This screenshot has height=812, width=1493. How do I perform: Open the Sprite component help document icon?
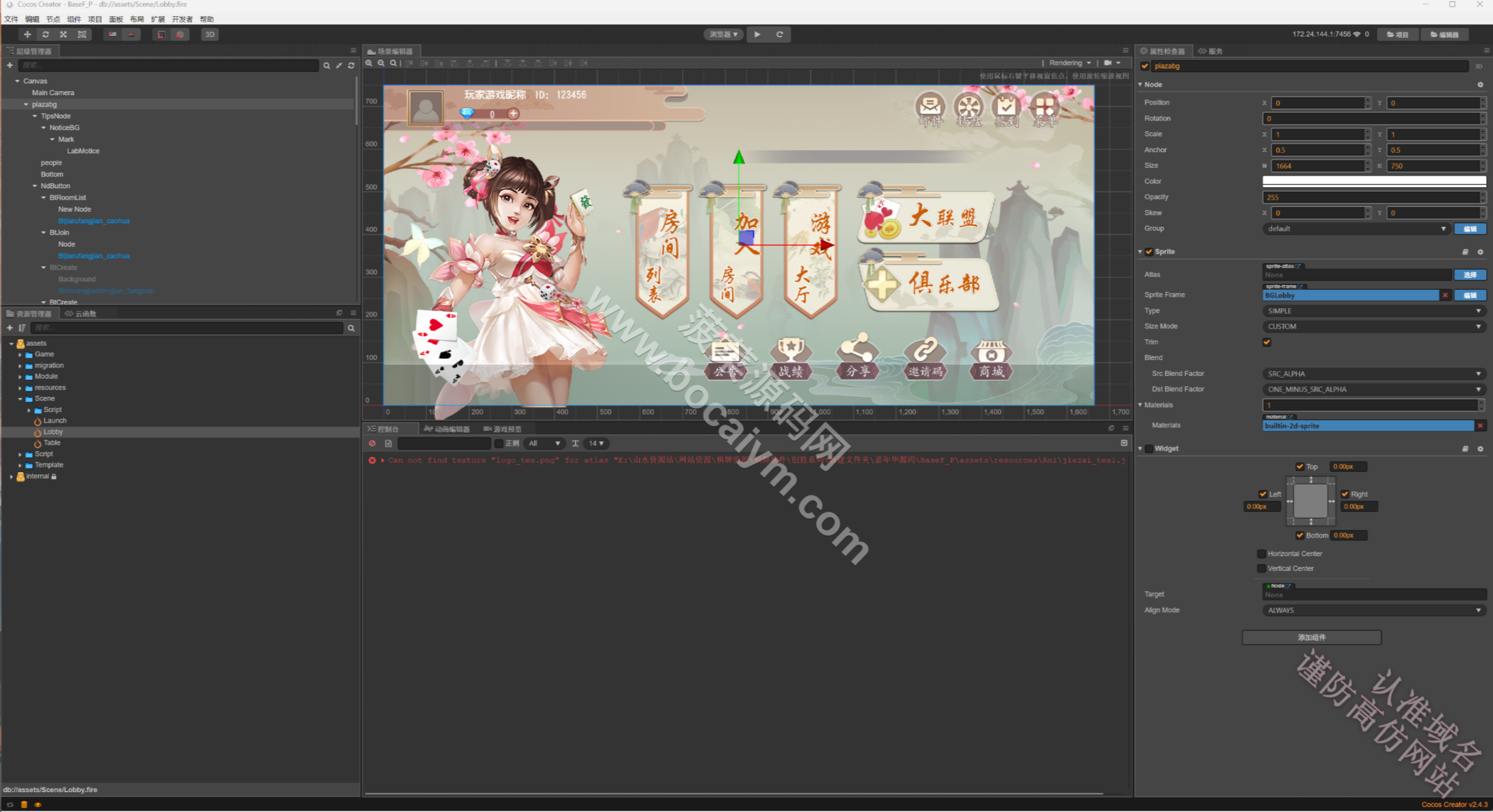coord(1465,252)
